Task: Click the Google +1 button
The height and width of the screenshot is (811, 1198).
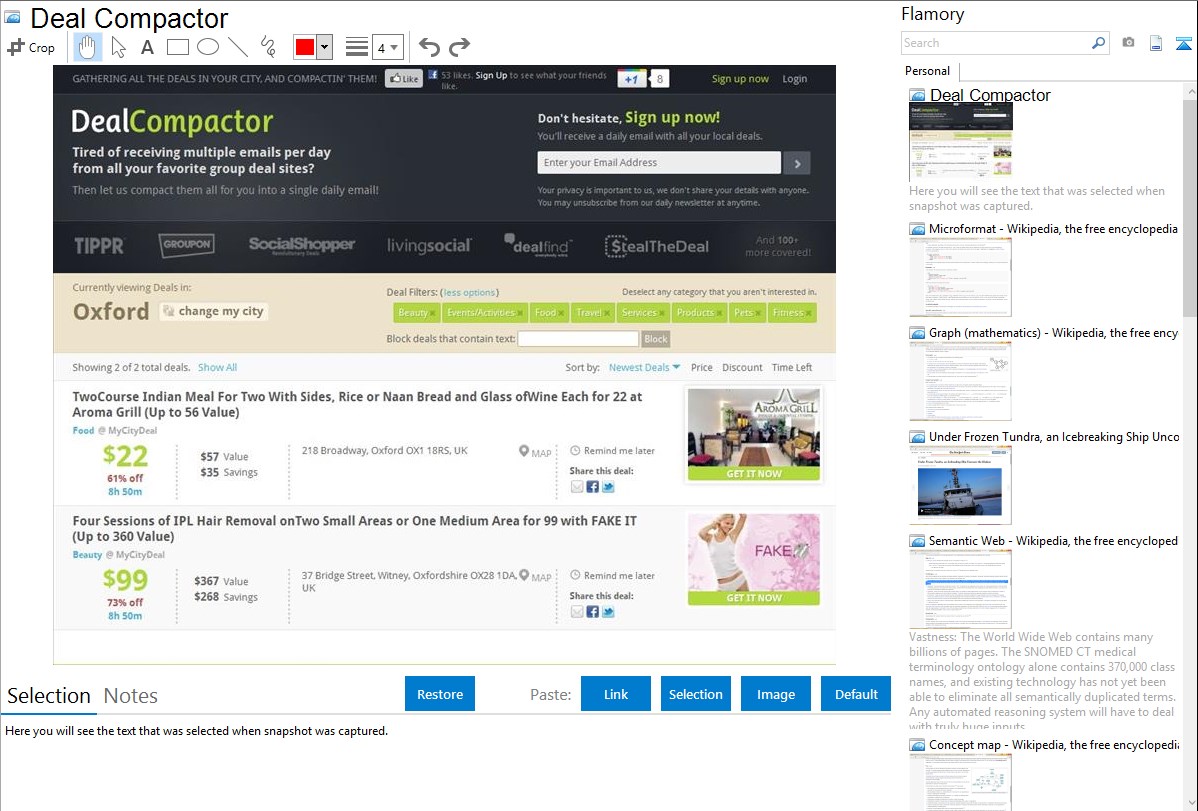Action: coord(632,79)
